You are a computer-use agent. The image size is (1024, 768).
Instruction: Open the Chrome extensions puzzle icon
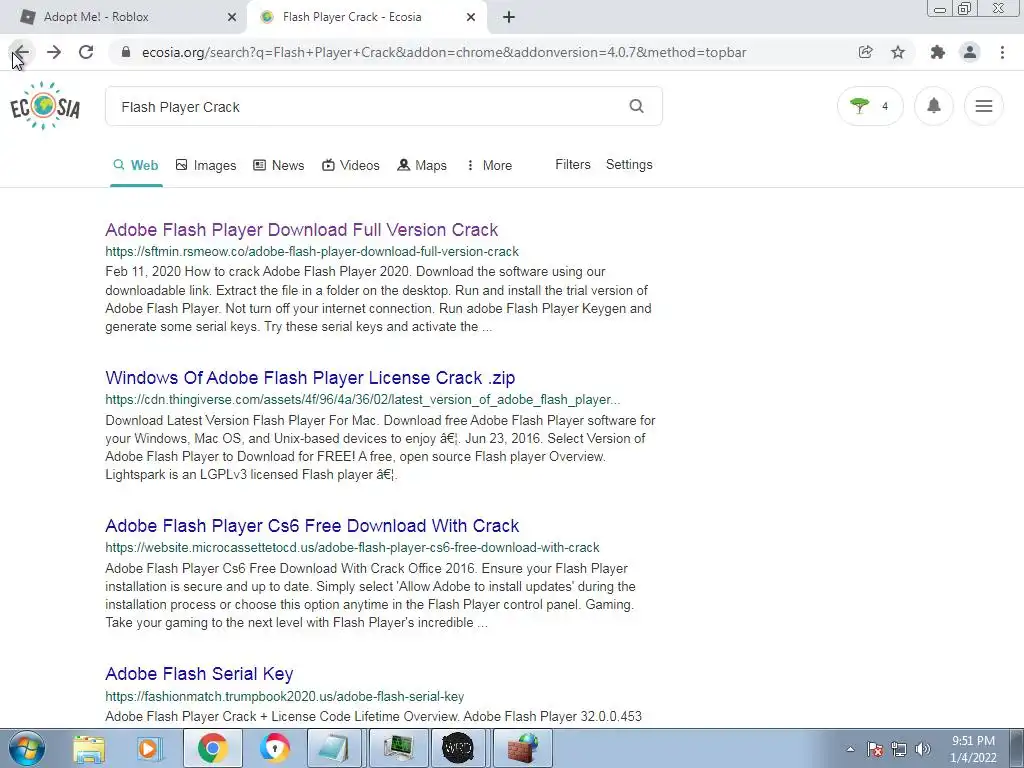(938, 52)
